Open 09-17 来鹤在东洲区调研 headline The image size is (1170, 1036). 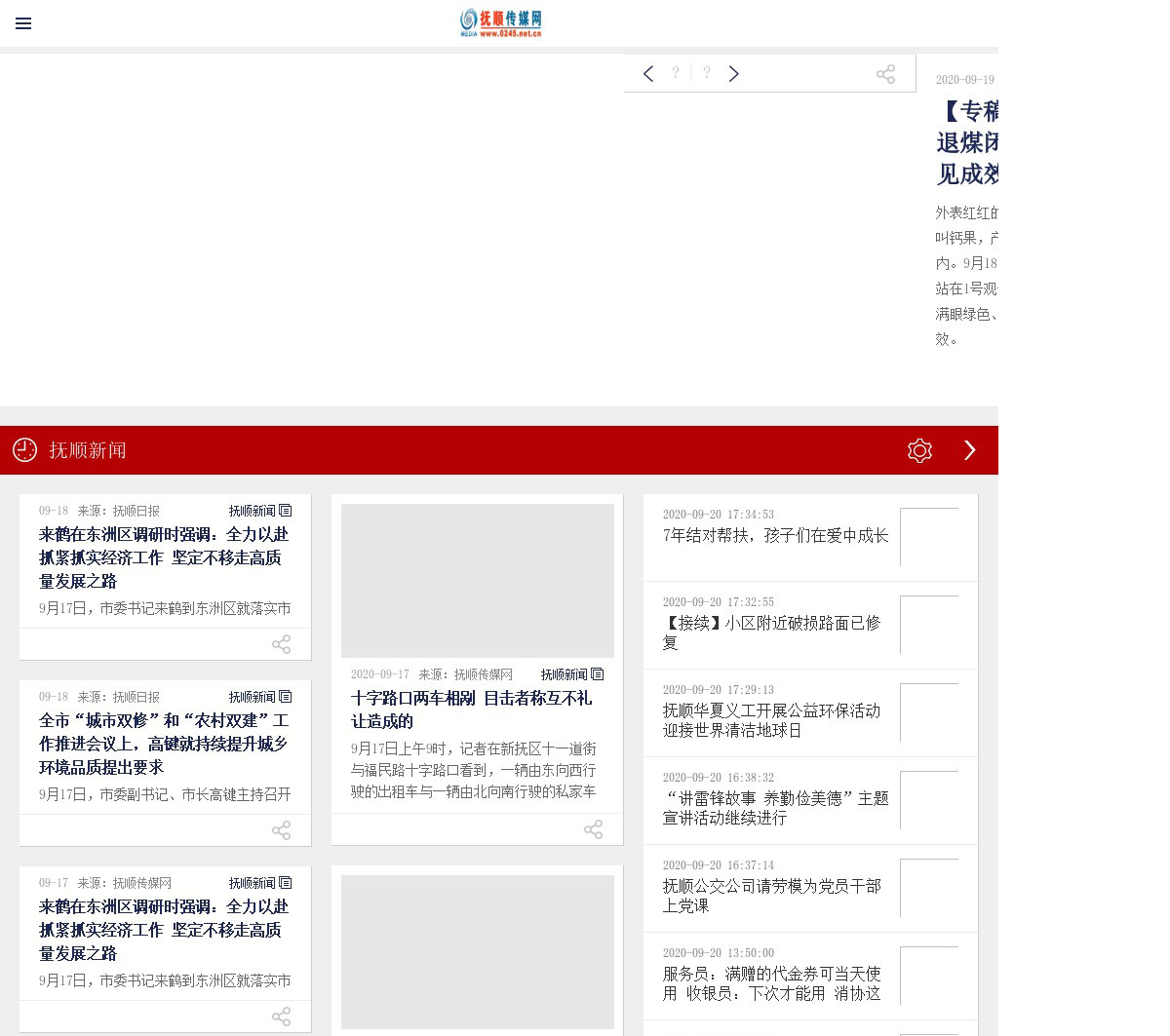coord(165,930)
